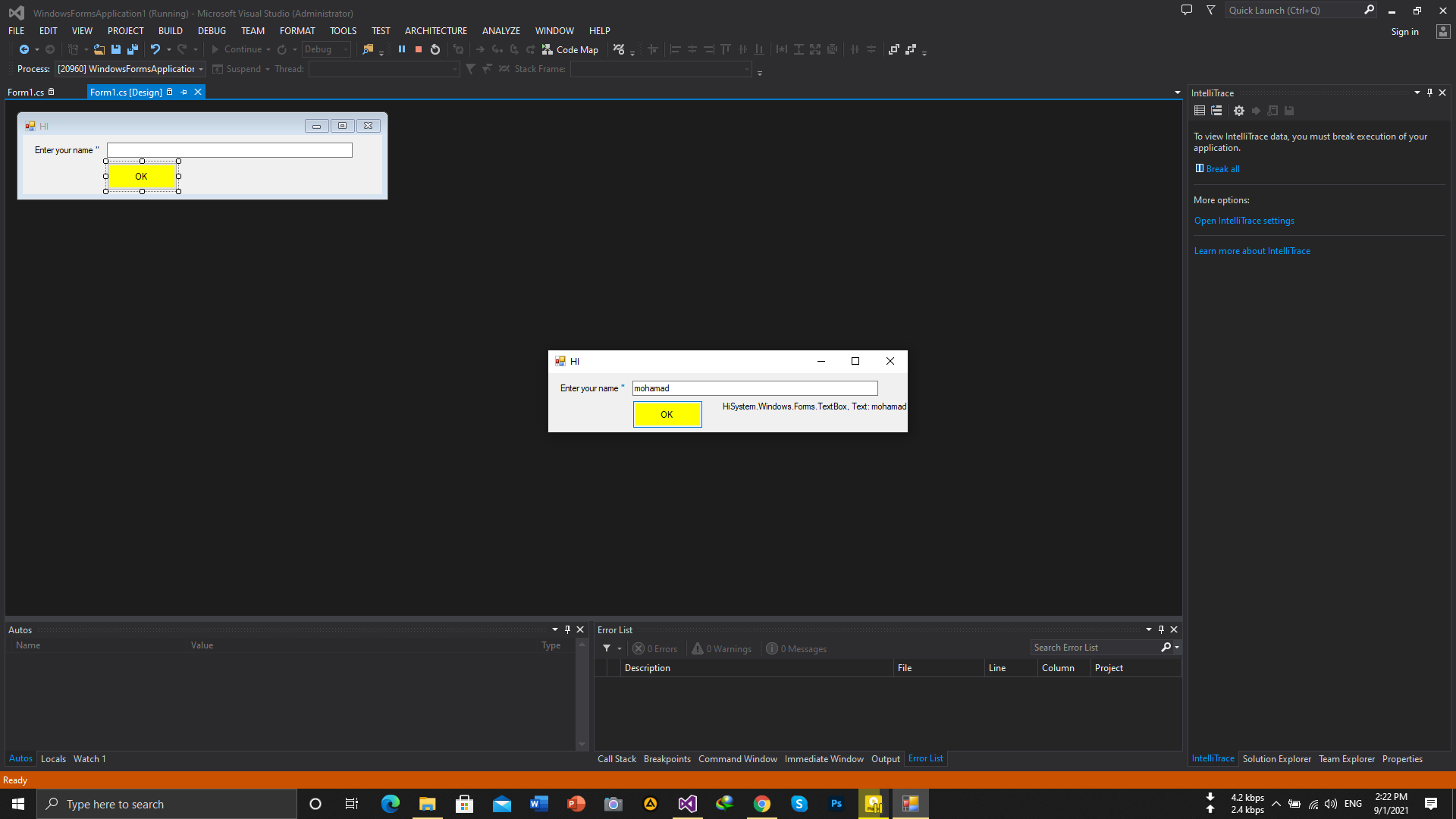This screenshot has width=1456, height=819.
Task: Click Save All icon in toolbar
Action: point(133,49)
